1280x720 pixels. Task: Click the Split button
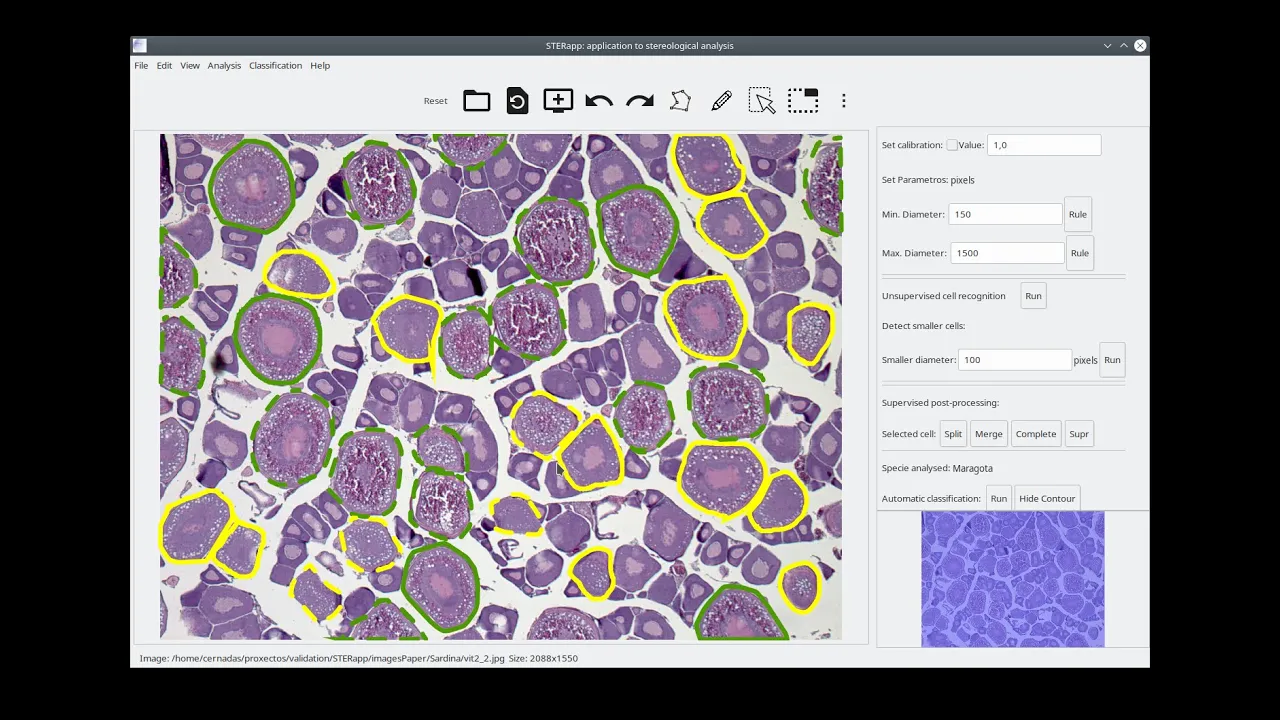click(953, 434)
